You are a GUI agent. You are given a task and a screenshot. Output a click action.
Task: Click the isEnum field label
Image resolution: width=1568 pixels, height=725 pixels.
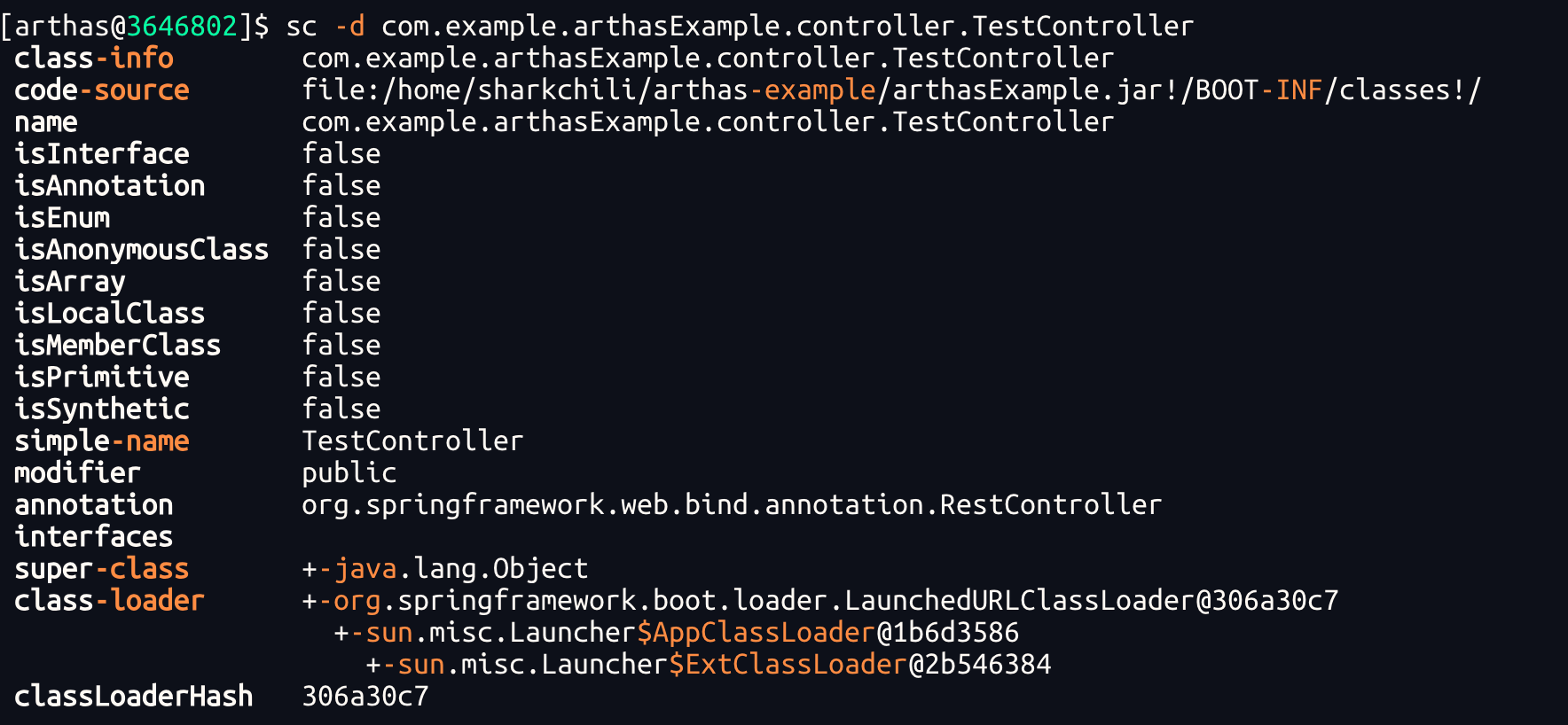point(62,218)
